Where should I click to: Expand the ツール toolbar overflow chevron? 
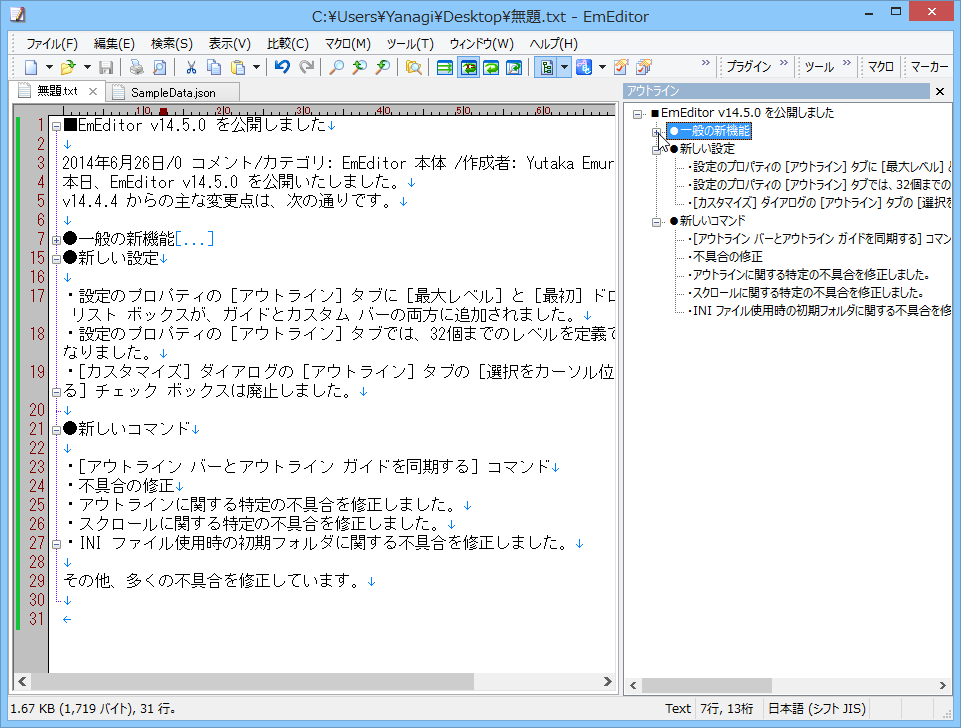(847, 63)
